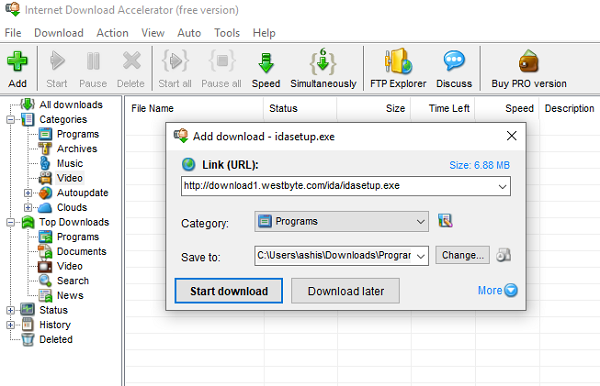
Task: Open the Auto menu
Action: coord(189,33)
